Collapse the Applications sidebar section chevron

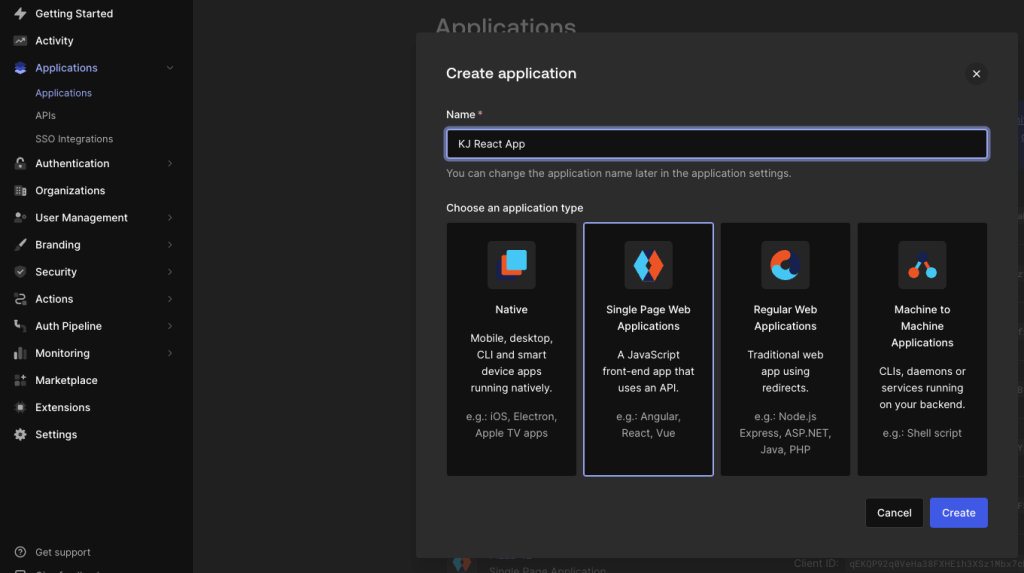click(x=170, y=68)
